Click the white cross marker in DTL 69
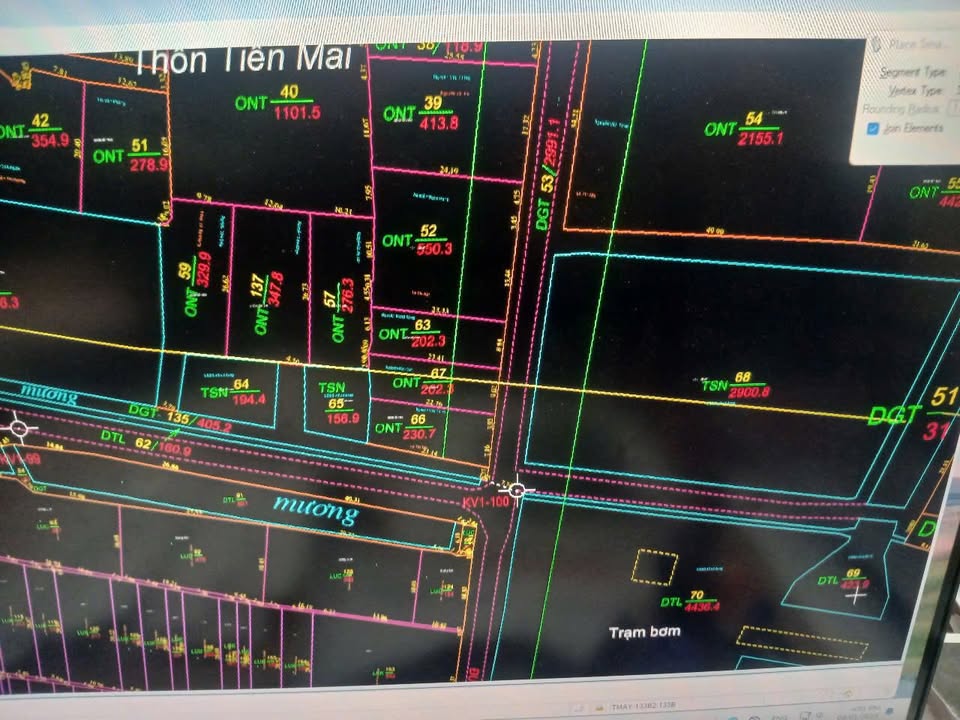The image size is (960, 720). pyautogui.click(x=856, y=596)
